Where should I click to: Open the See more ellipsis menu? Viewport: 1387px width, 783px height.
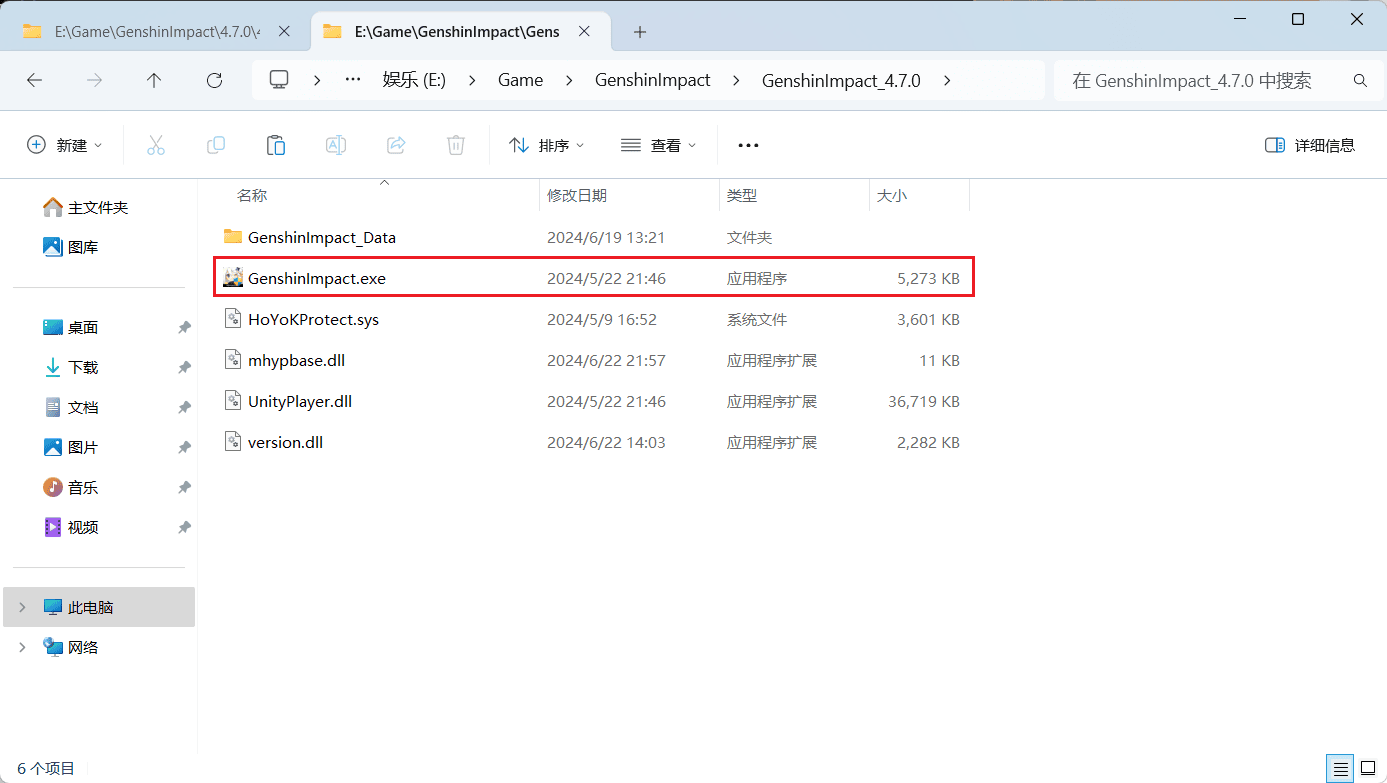click(x=748, y=145)
